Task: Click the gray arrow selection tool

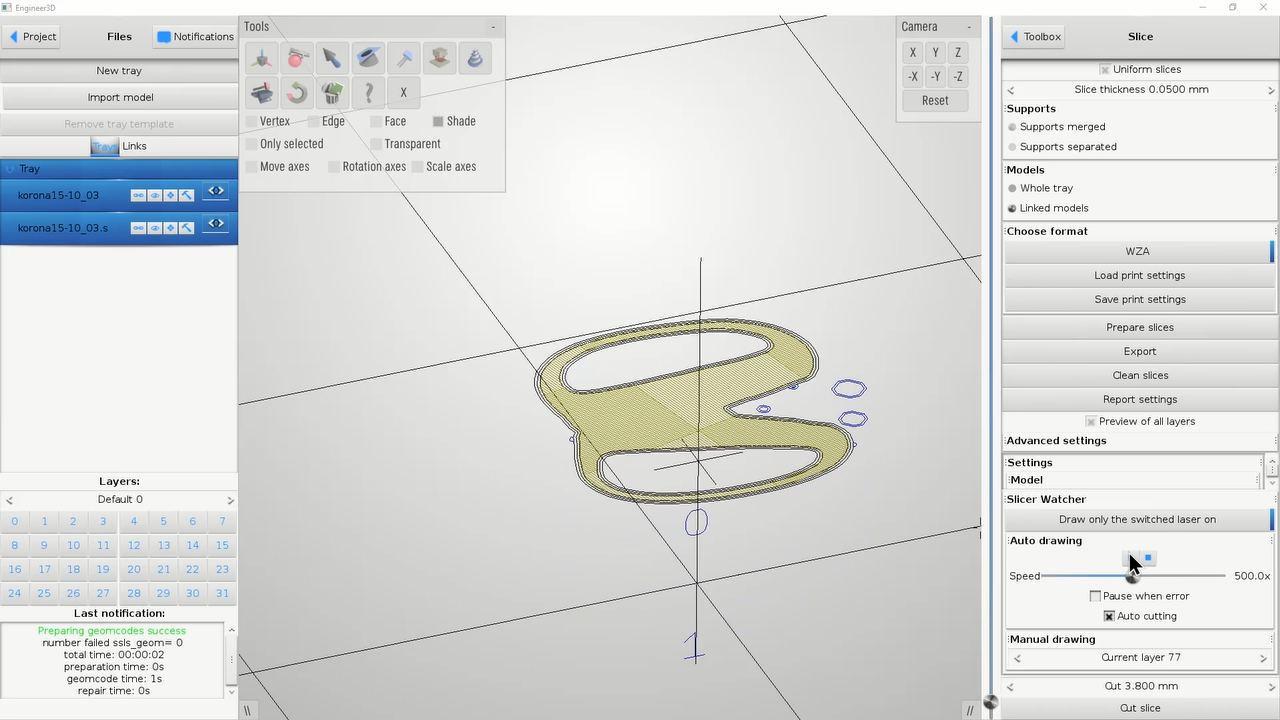Action: 332,59
